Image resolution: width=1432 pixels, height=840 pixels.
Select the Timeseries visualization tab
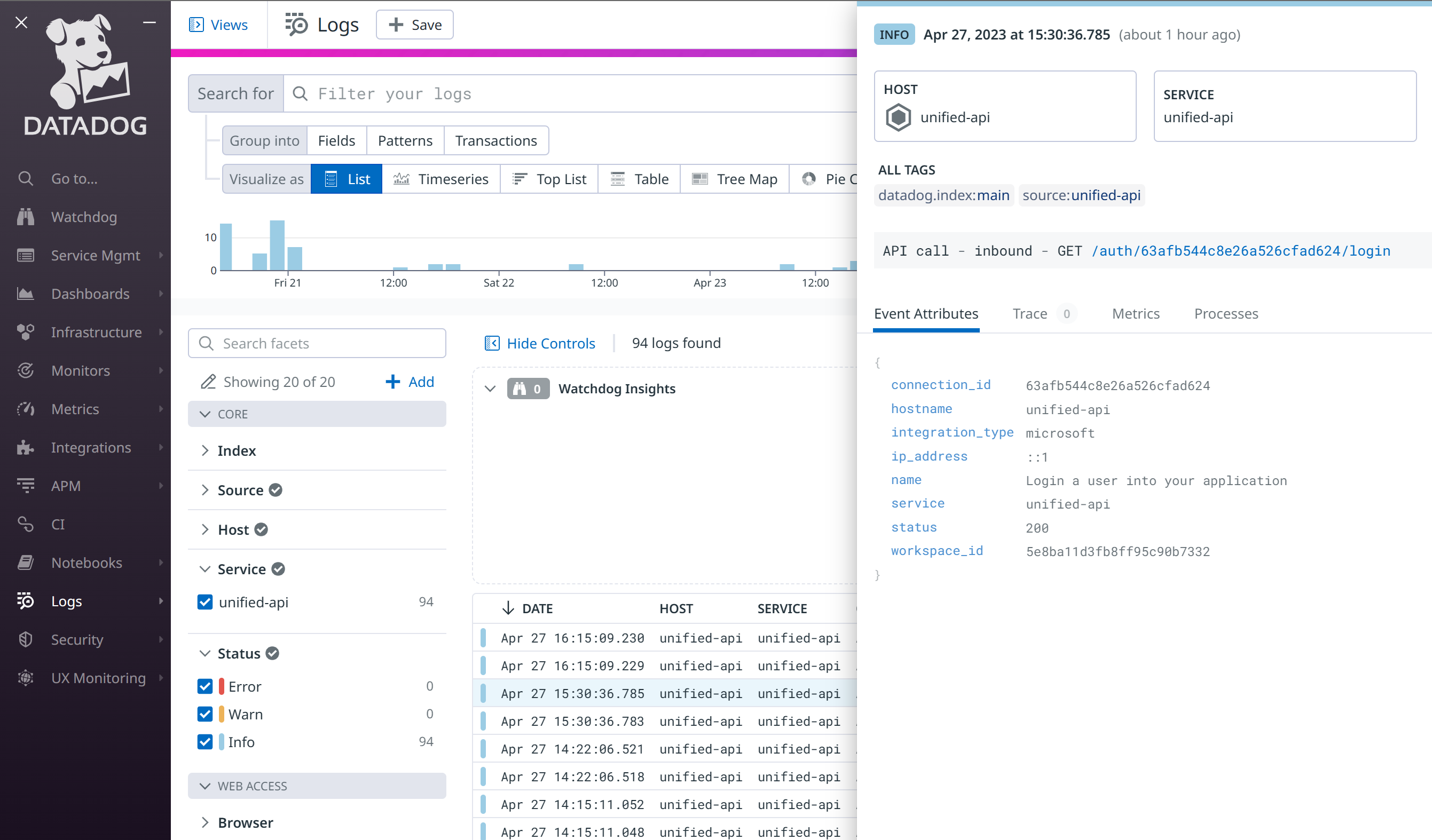[x=441, y=179]
